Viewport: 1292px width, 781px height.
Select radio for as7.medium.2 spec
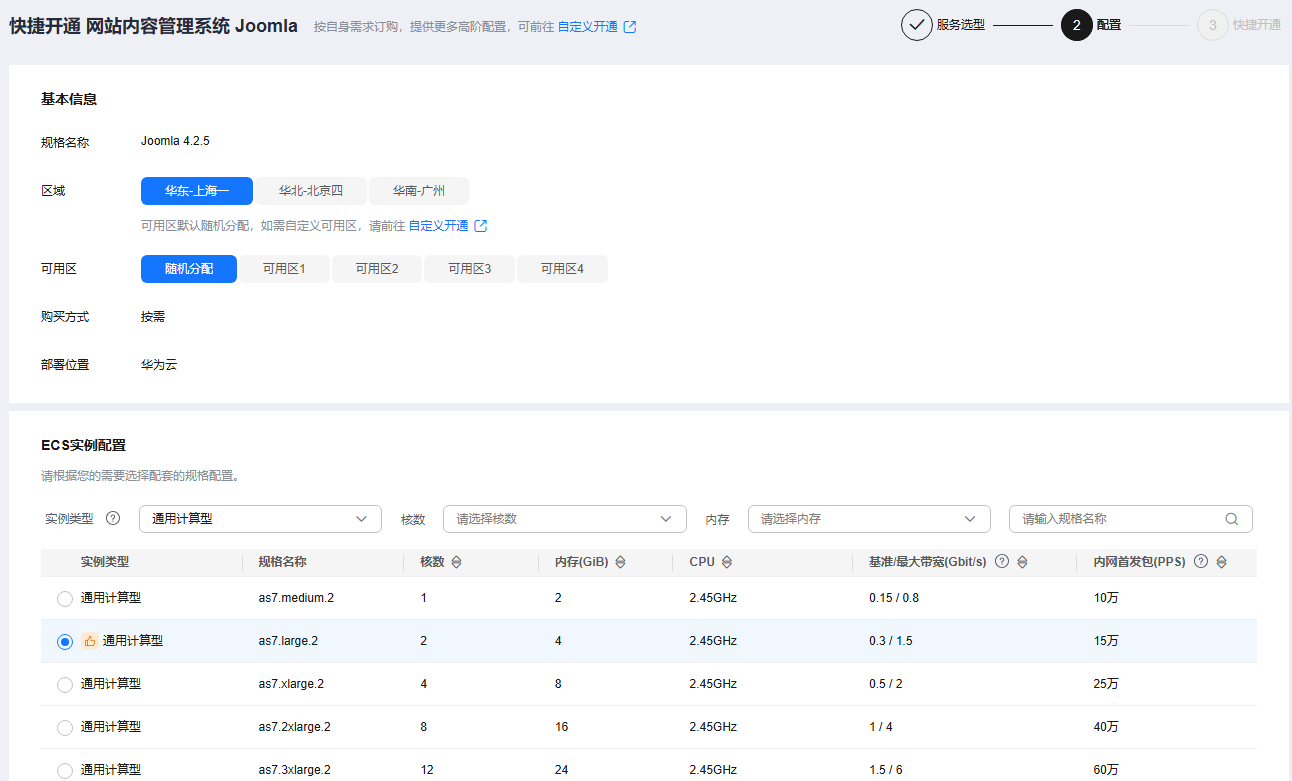coord(65,599)
